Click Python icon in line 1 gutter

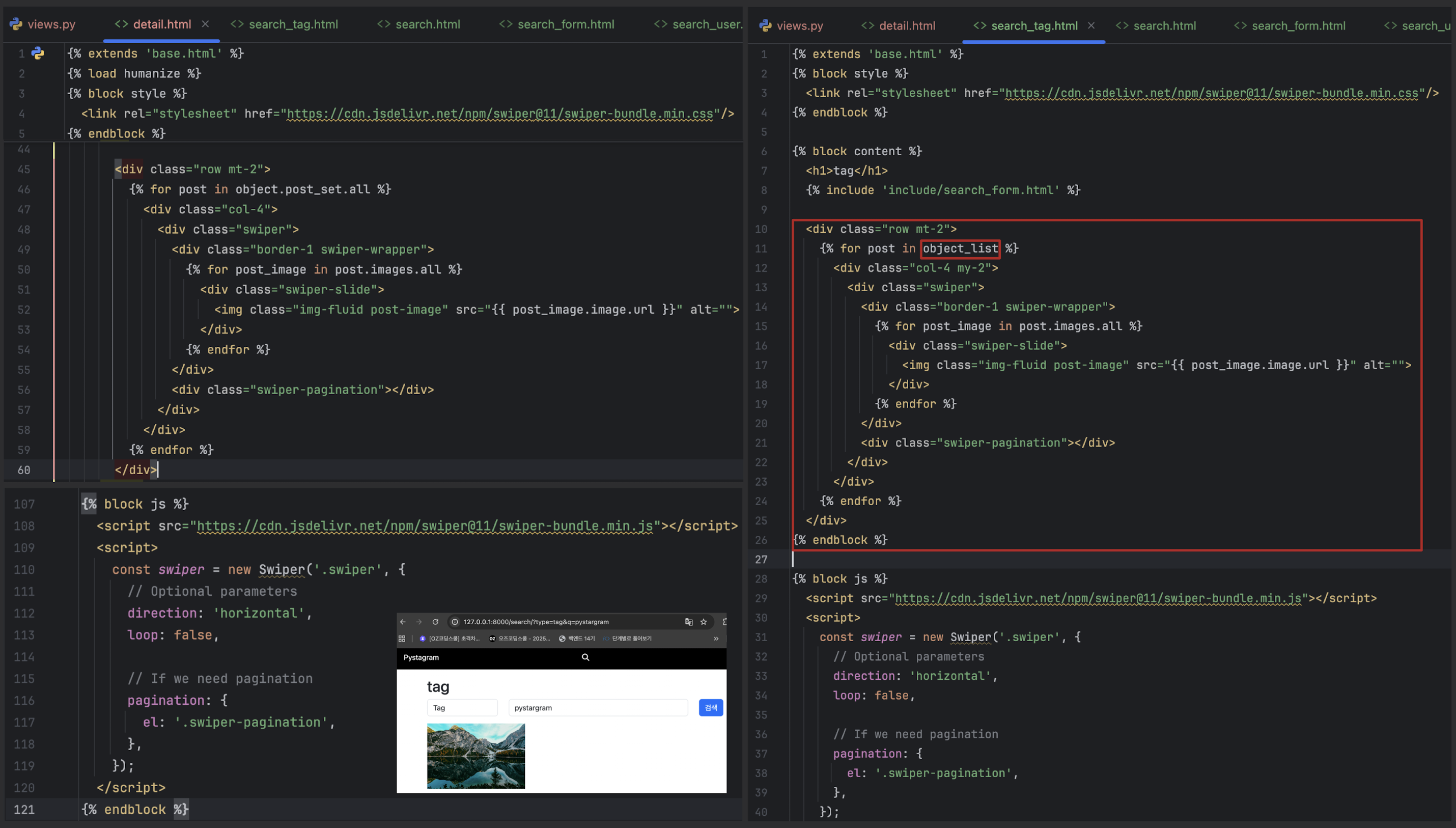38,53
